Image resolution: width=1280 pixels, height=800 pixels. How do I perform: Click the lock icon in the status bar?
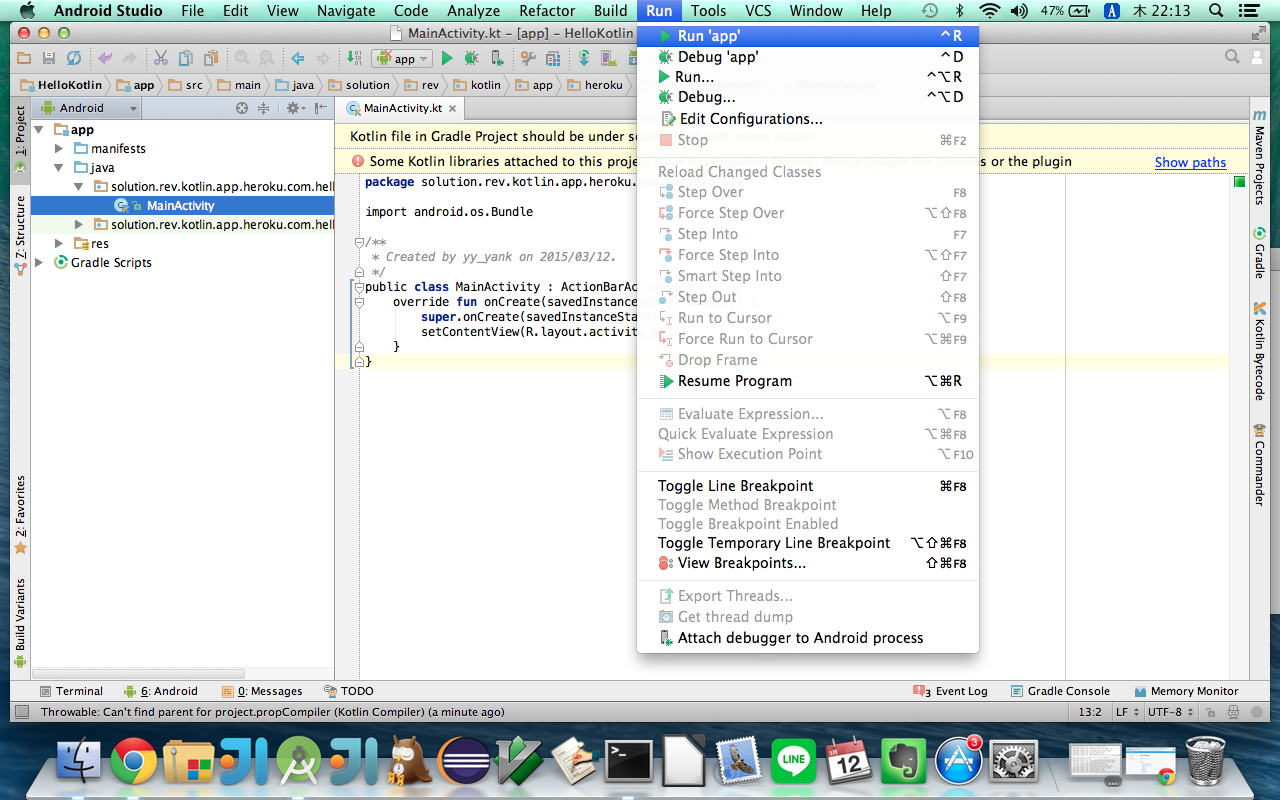click(x=1211, y=713)
